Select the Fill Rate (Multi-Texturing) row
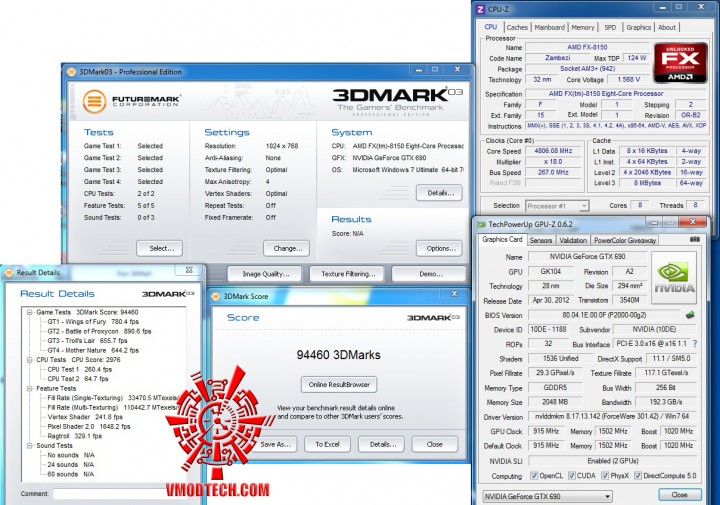The image size is (720, 505). click(x=113, y=408)
